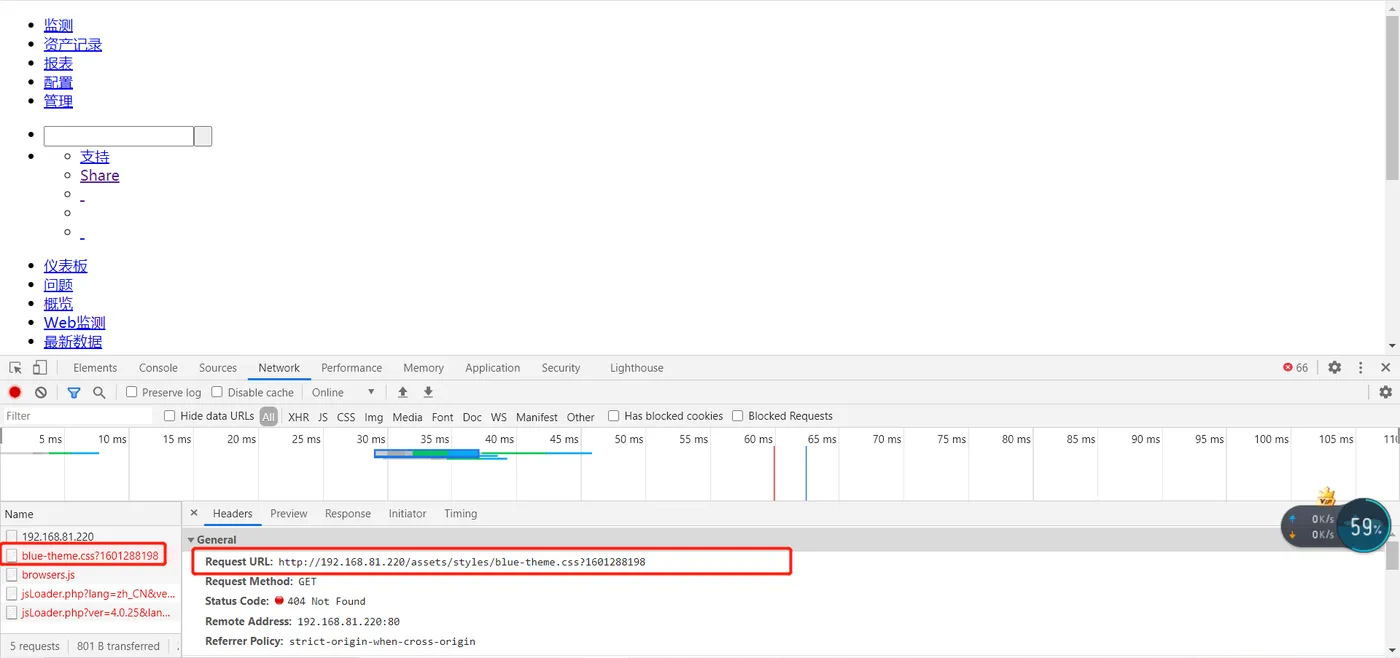Viewport: 1400px width, 658px height.
Task: Toggle the network filter funnel icon
Action: point(74,393)
